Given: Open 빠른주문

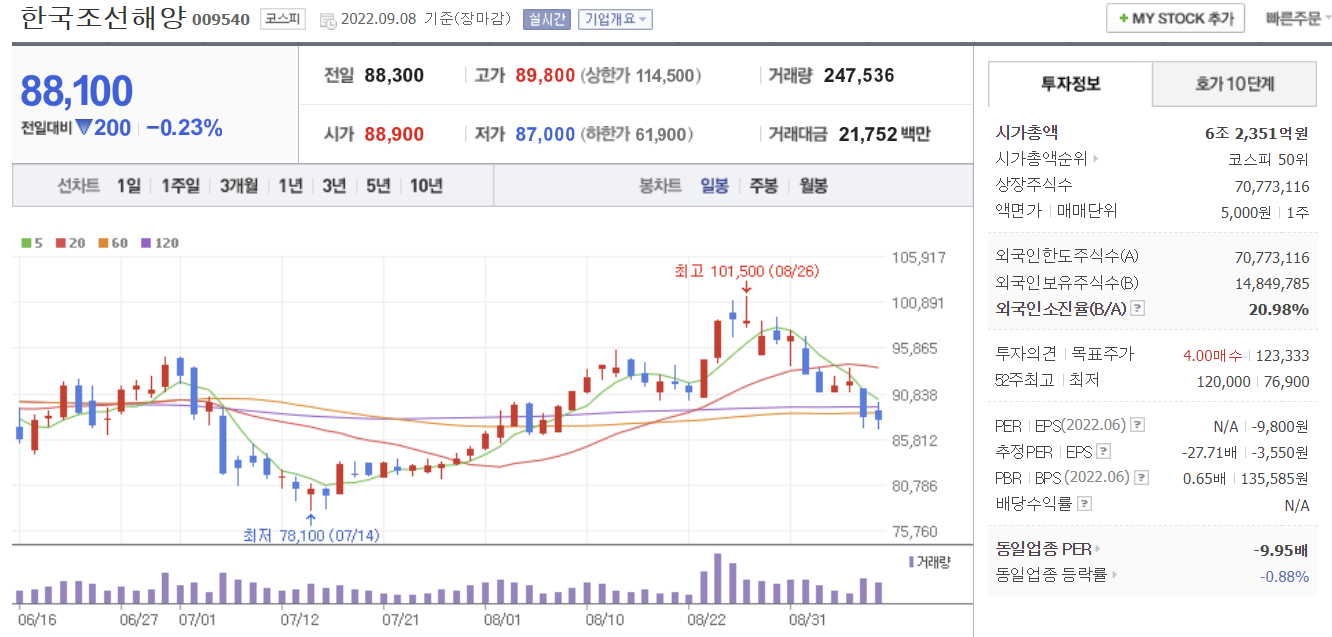Looking at the screenshot, I should (1296, 17).
